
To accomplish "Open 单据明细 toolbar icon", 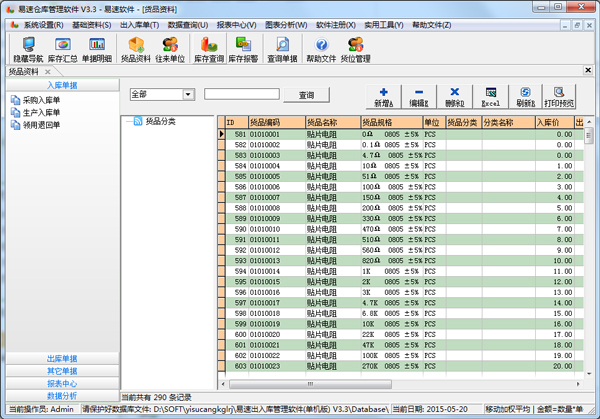I will [x=97, y=49].
